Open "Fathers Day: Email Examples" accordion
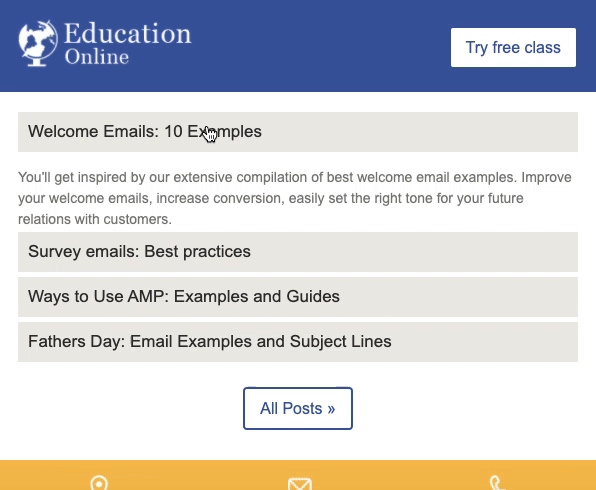The image size is (596, 490). click(x=298, y=341)
